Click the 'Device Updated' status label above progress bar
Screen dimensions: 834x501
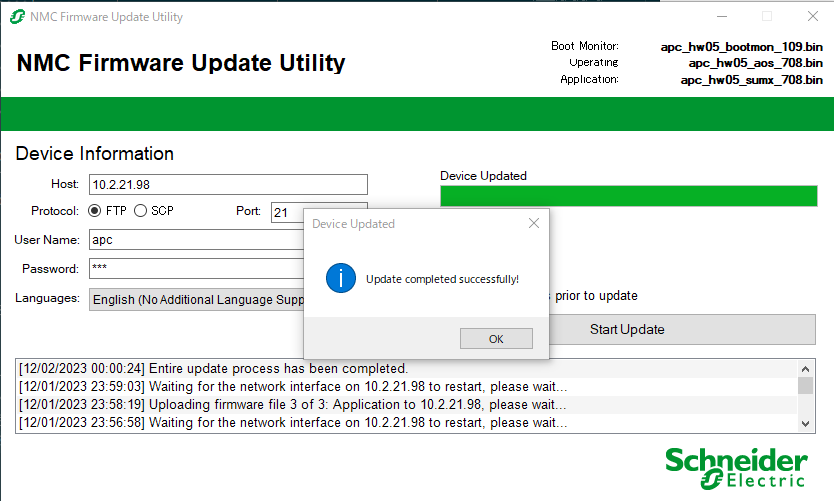483,176
